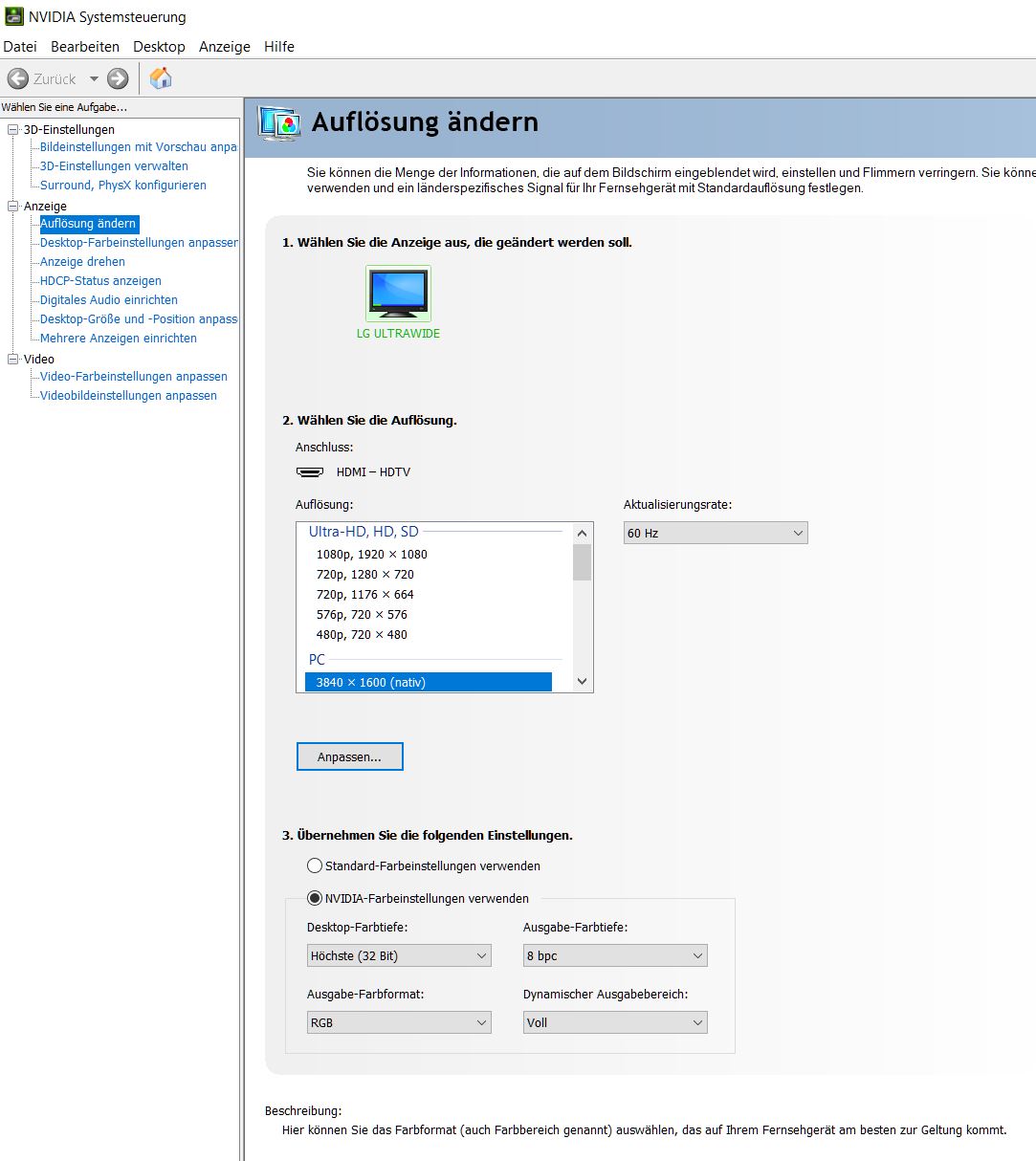Select NVIDIA-Farbeinstellungen verwenden radio button
Viewport: 1036px width, 1161px height.
coord(315,898)
